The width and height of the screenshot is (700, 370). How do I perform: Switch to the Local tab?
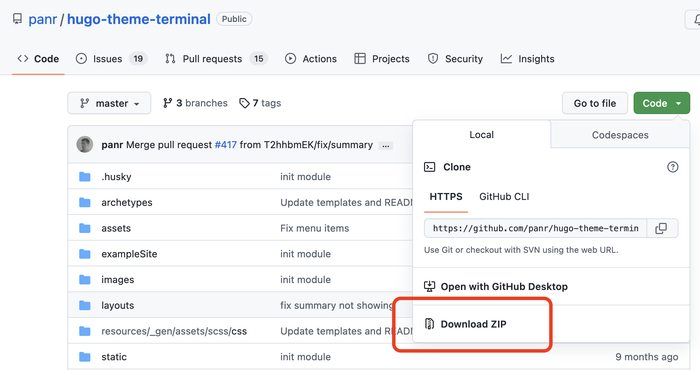481,135
